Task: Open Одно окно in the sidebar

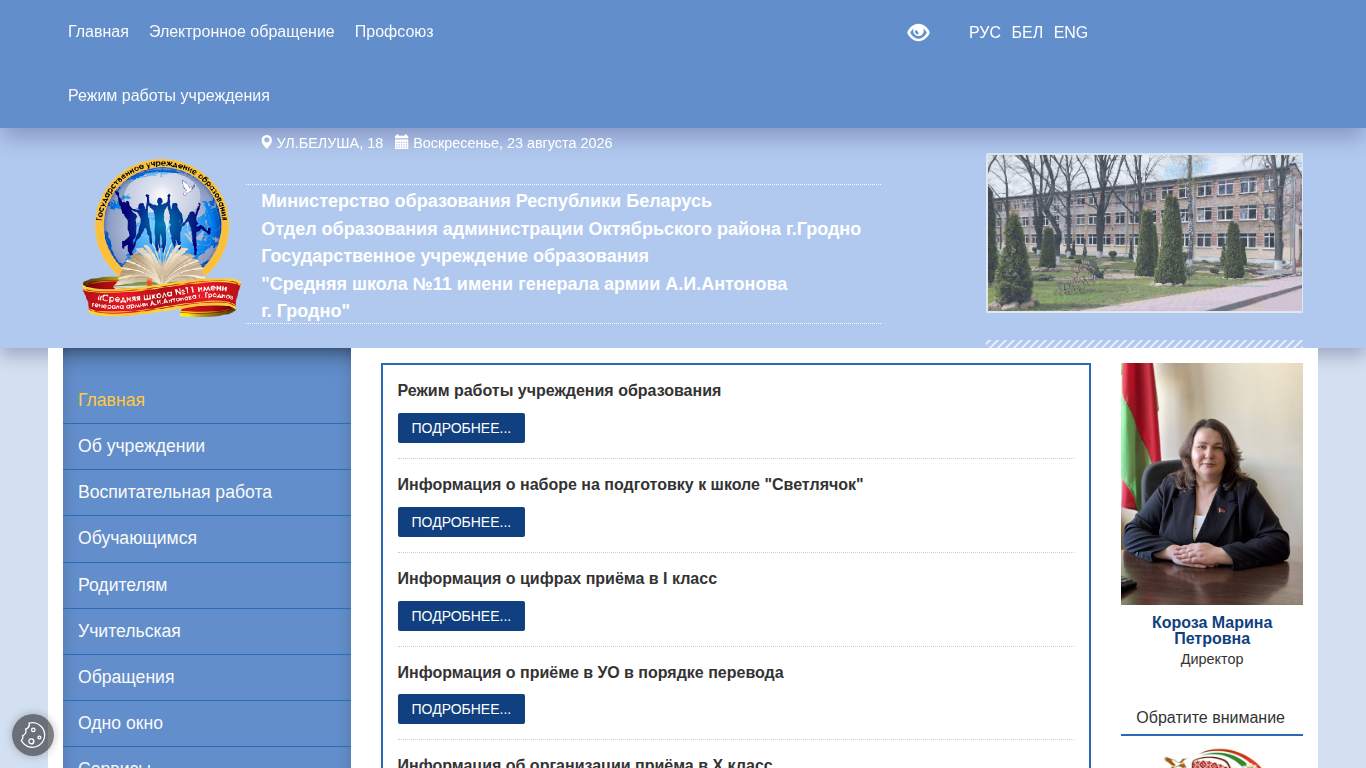Action: (207, 723)
